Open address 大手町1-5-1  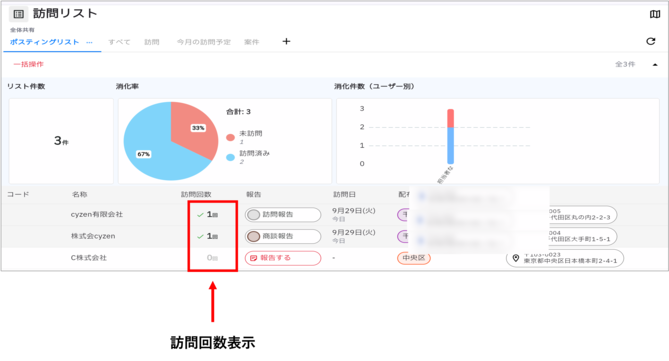pyautogui.click(x=582, y=236)
